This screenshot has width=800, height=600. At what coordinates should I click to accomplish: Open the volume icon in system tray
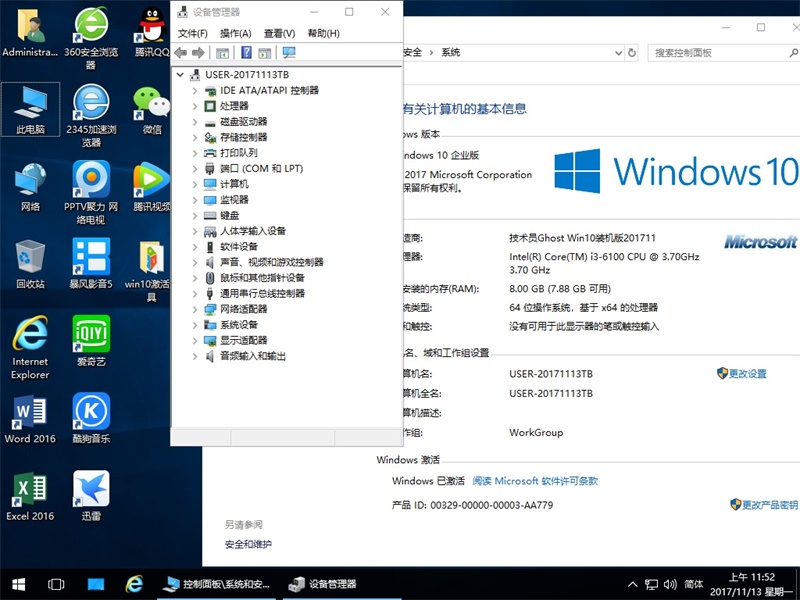669,584
